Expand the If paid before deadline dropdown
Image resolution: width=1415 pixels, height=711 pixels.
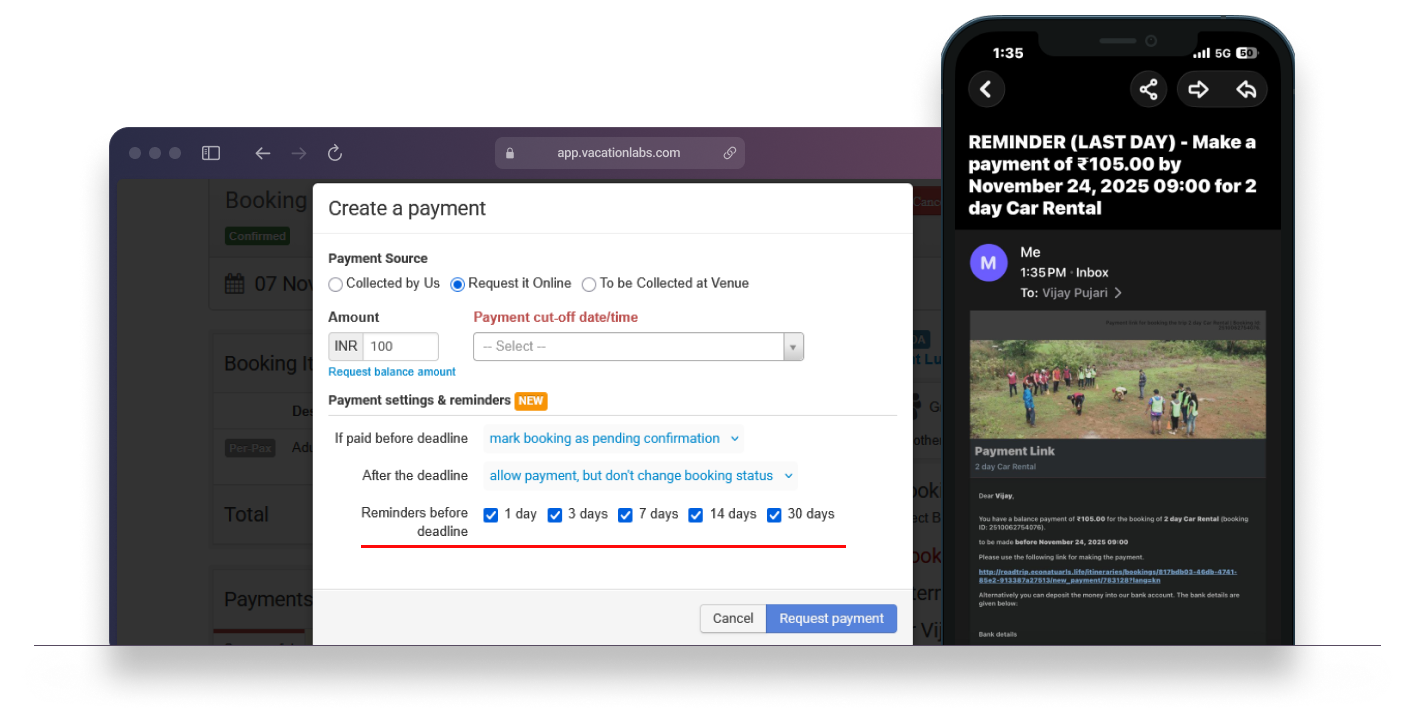(613, 438)
